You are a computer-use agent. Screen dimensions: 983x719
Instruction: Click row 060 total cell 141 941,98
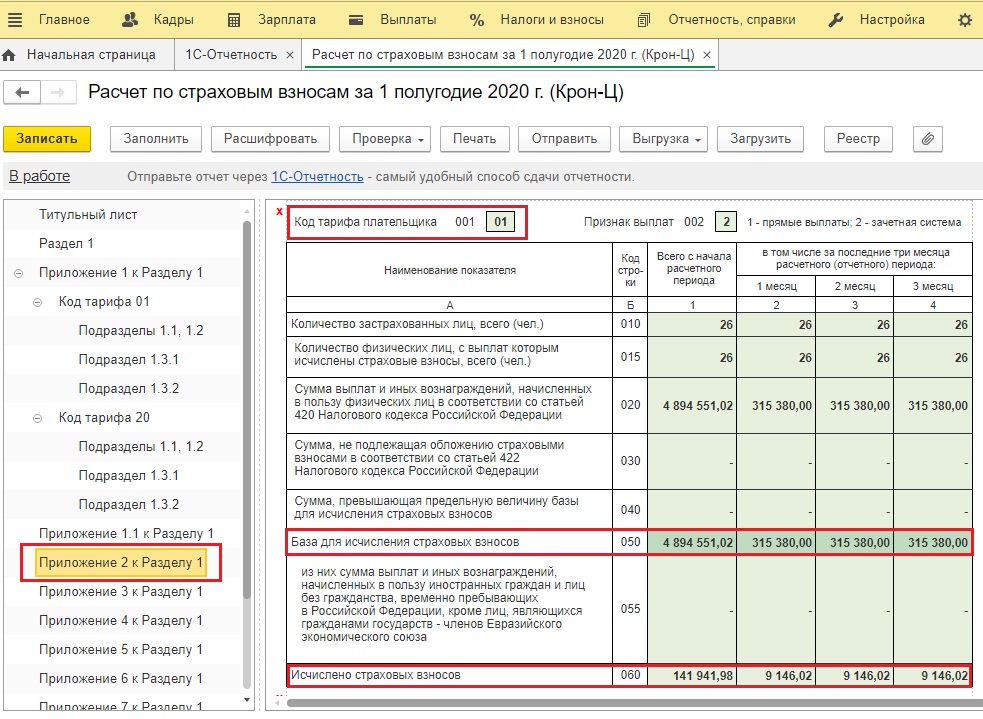[x=692, y=676]
